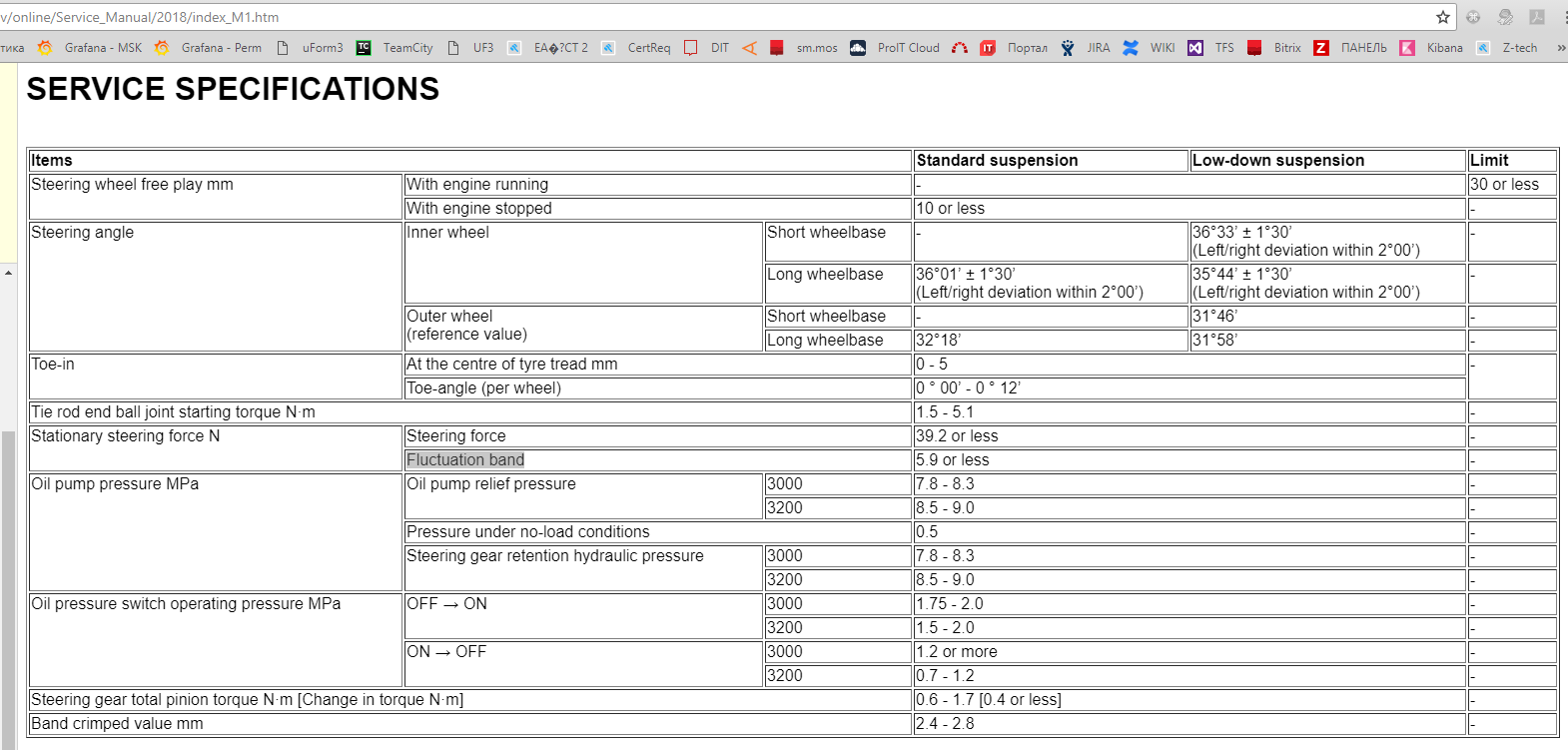Click the address bar URL field
Image resolution: width=1568 pixels, height=750 pixels.
click(x=699, y=17)
